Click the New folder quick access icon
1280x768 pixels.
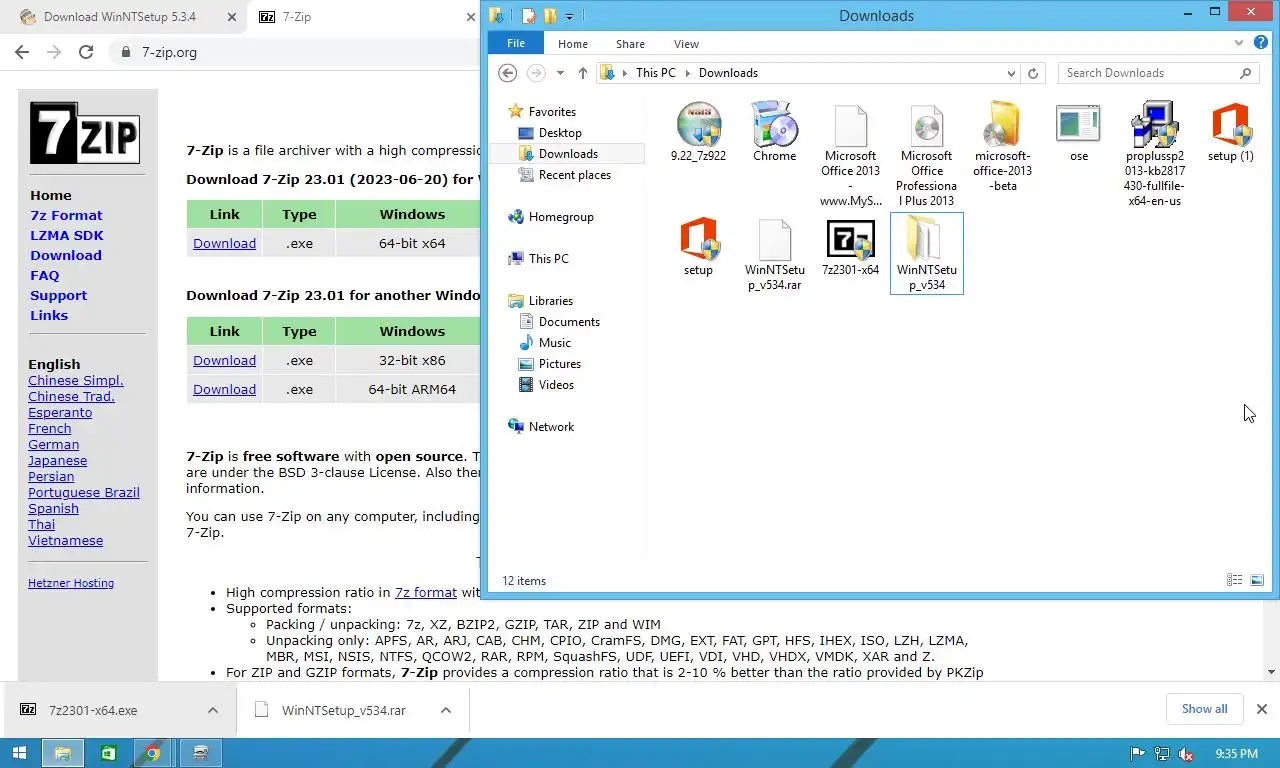549,16
